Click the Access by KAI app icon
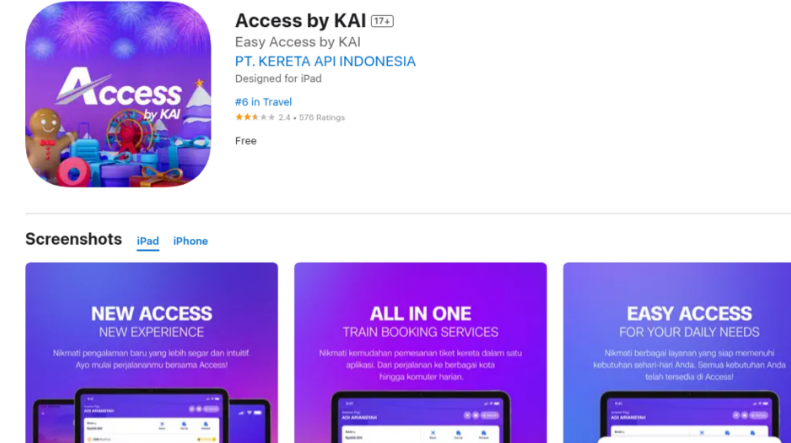 click(x=118, y=94)
